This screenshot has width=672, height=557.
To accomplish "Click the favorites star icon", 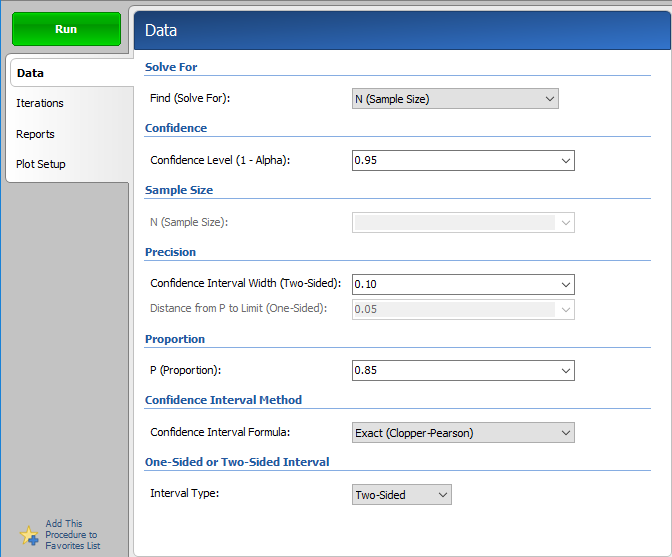I will [x=29, y=535].
